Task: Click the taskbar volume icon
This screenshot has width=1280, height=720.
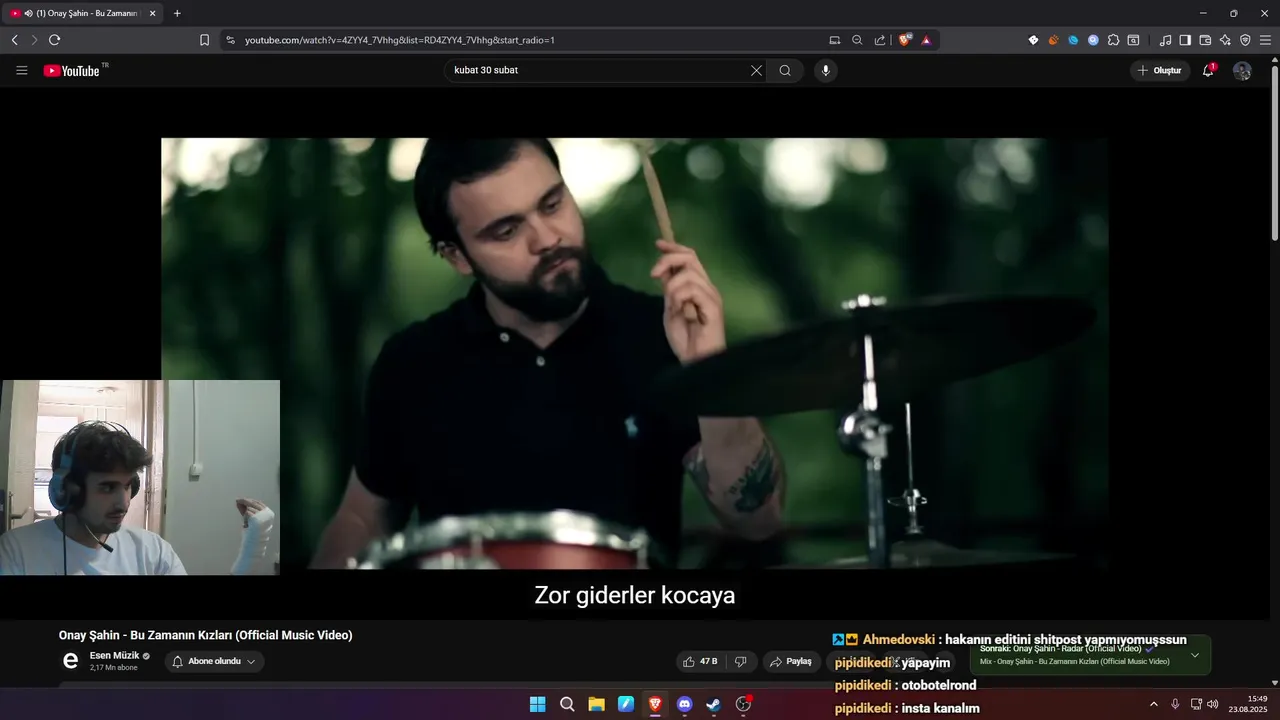Action: [1213, 704]
